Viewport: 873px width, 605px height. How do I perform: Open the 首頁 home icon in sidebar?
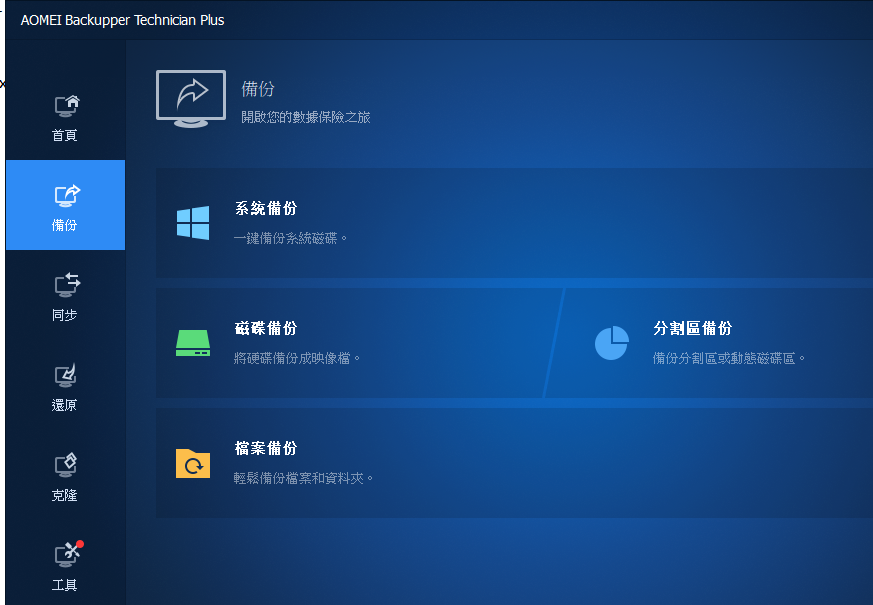tap(67, 106)
